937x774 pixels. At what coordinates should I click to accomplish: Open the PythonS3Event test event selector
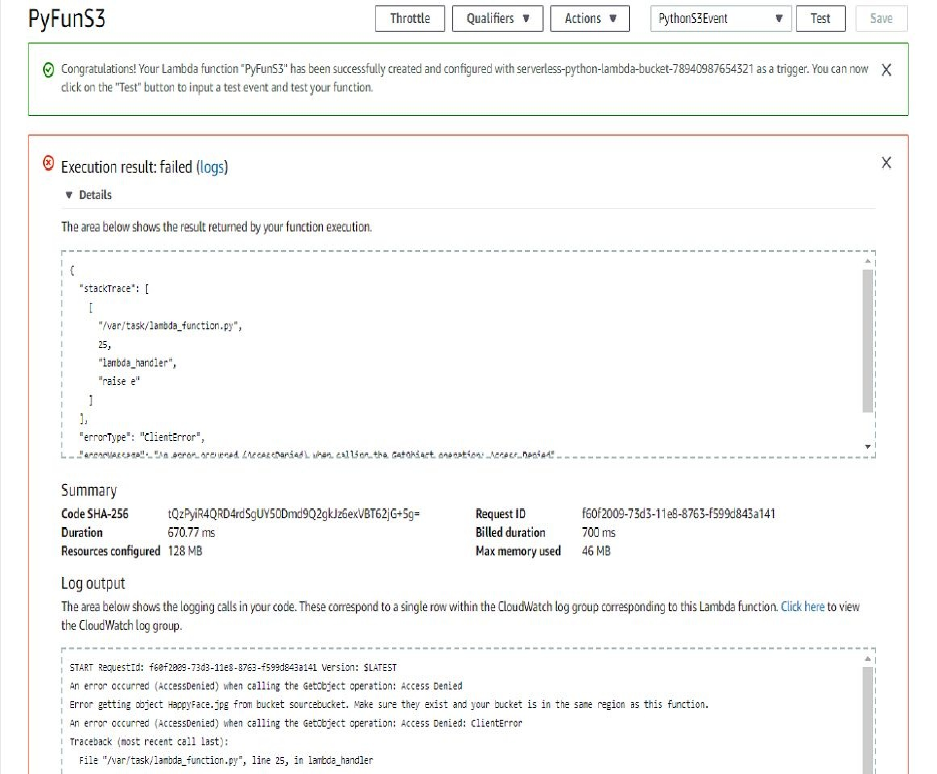721,19
